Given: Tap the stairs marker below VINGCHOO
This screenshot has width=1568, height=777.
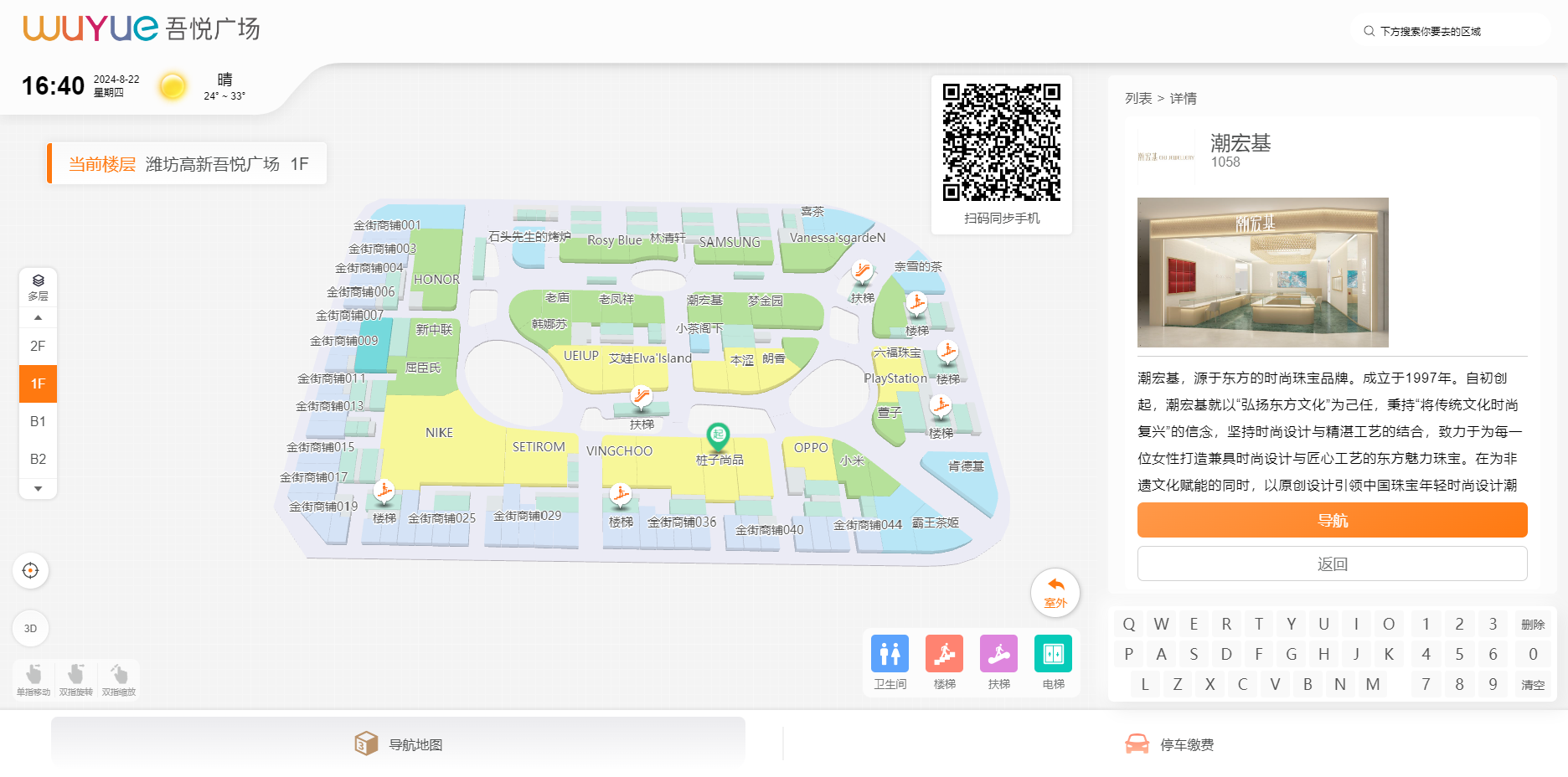Looking at the screenshot, I should coord(621,496).
